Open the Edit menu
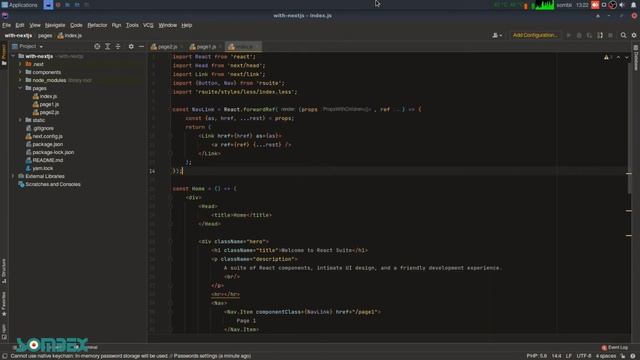 20,25
